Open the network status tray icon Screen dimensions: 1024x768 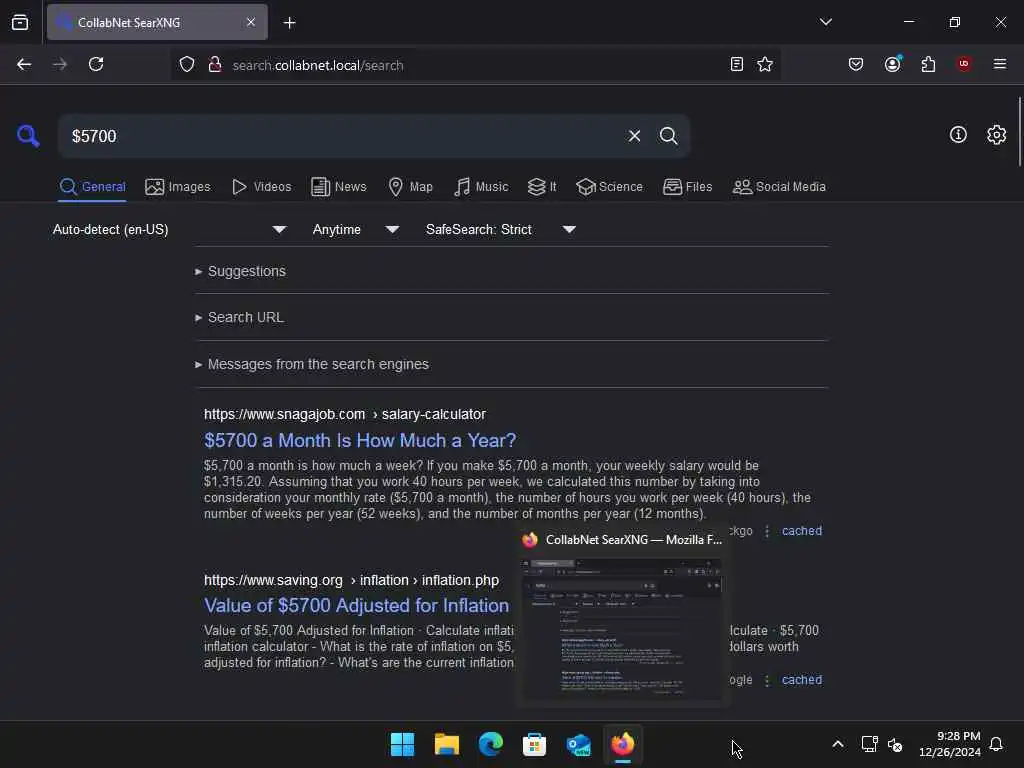(x=869, y=744)
